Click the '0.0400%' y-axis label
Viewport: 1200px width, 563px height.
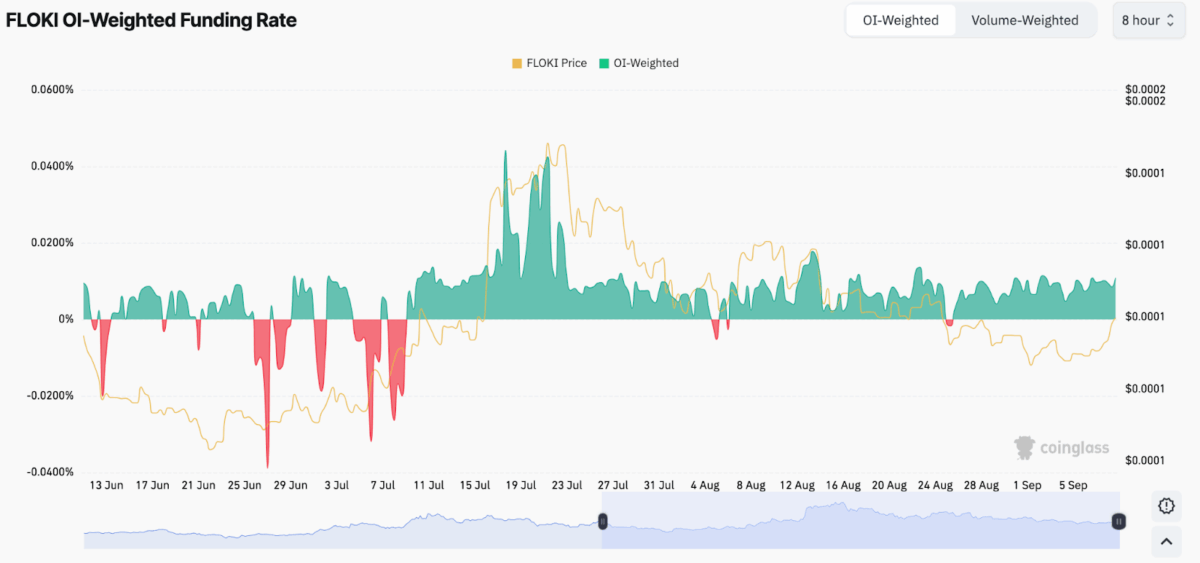[52, 166]
